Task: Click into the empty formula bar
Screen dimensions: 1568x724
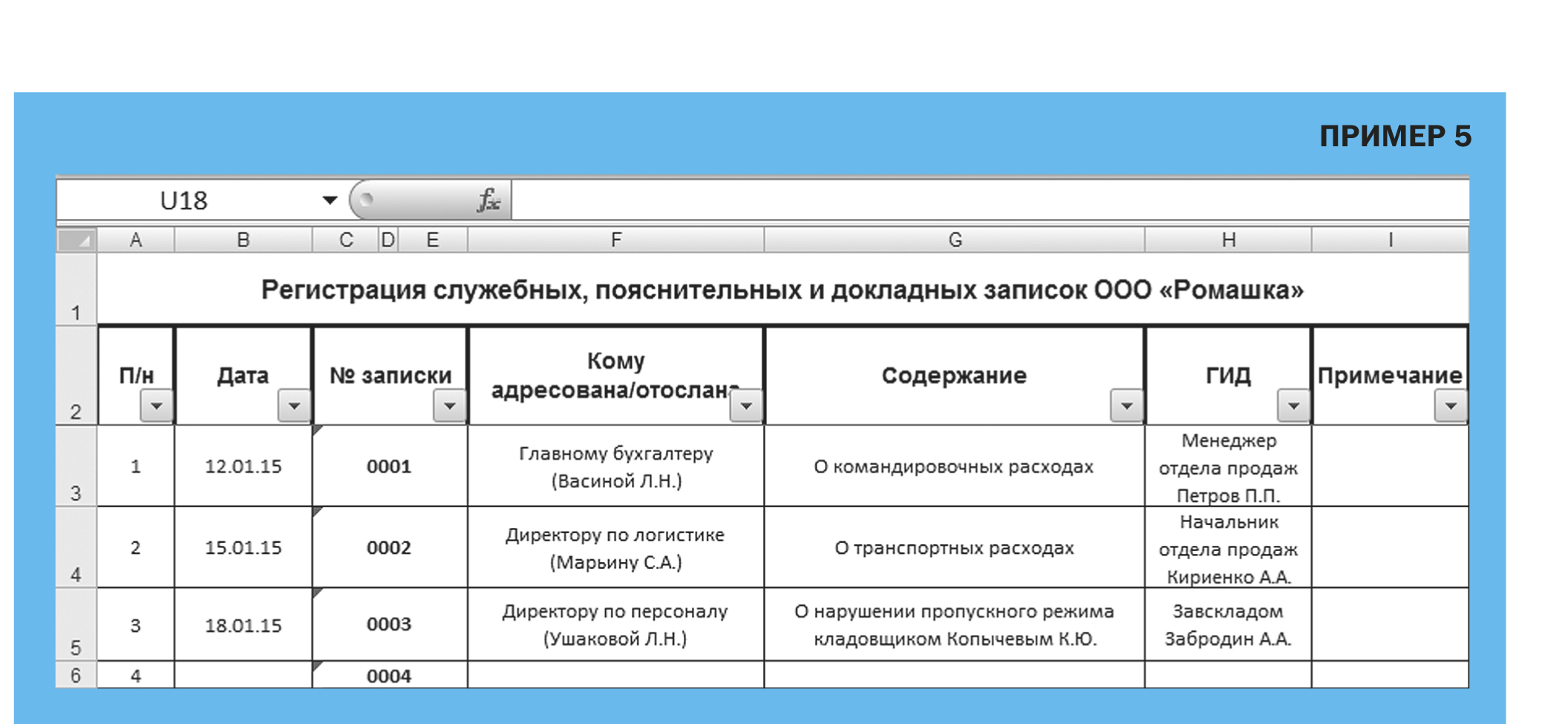Action: pos(990,200)
